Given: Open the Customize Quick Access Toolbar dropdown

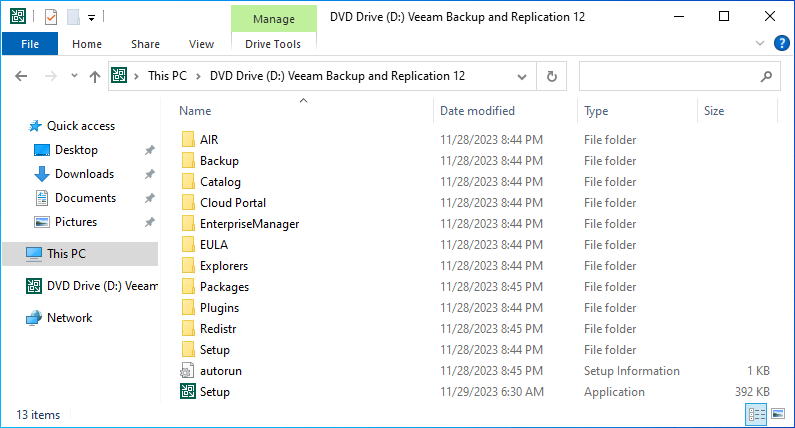Looking at the screenshot, I should point(91,18).
